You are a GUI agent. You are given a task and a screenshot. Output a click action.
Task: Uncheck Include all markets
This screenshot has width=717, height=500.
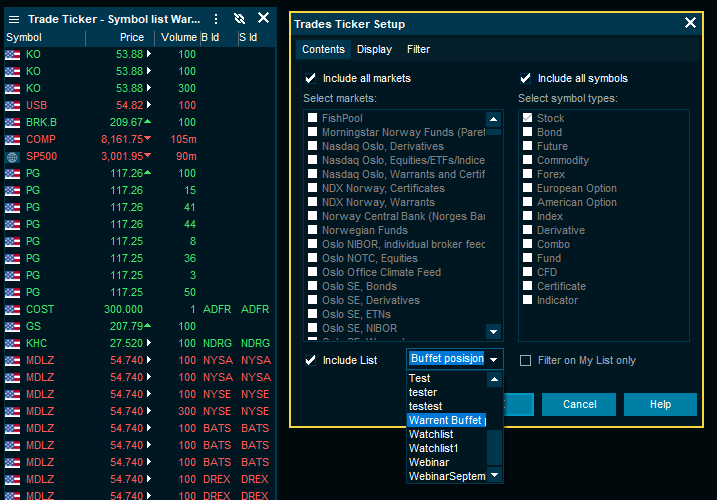coord(311,78)
